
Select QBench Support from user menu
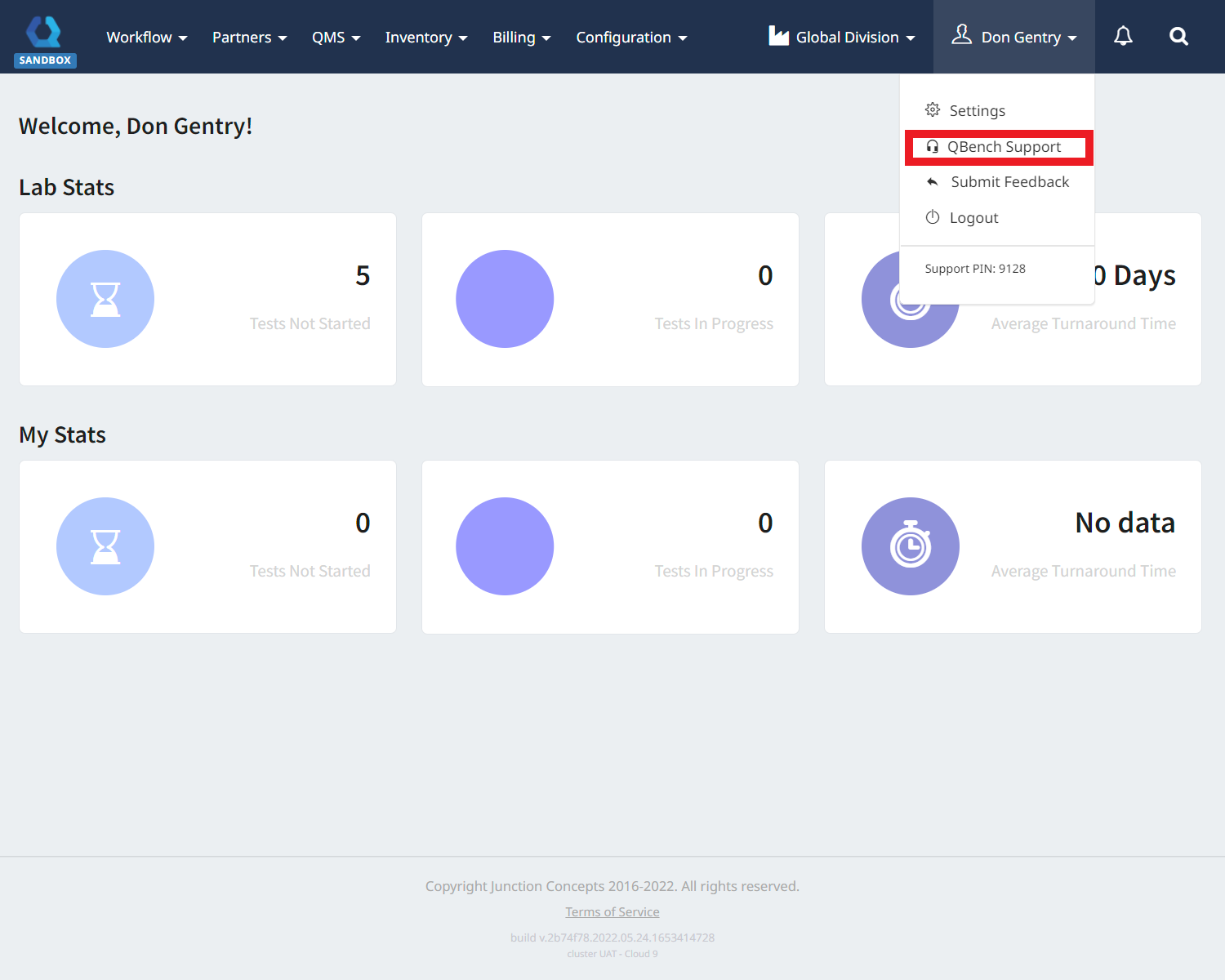tap(1003, 147)
